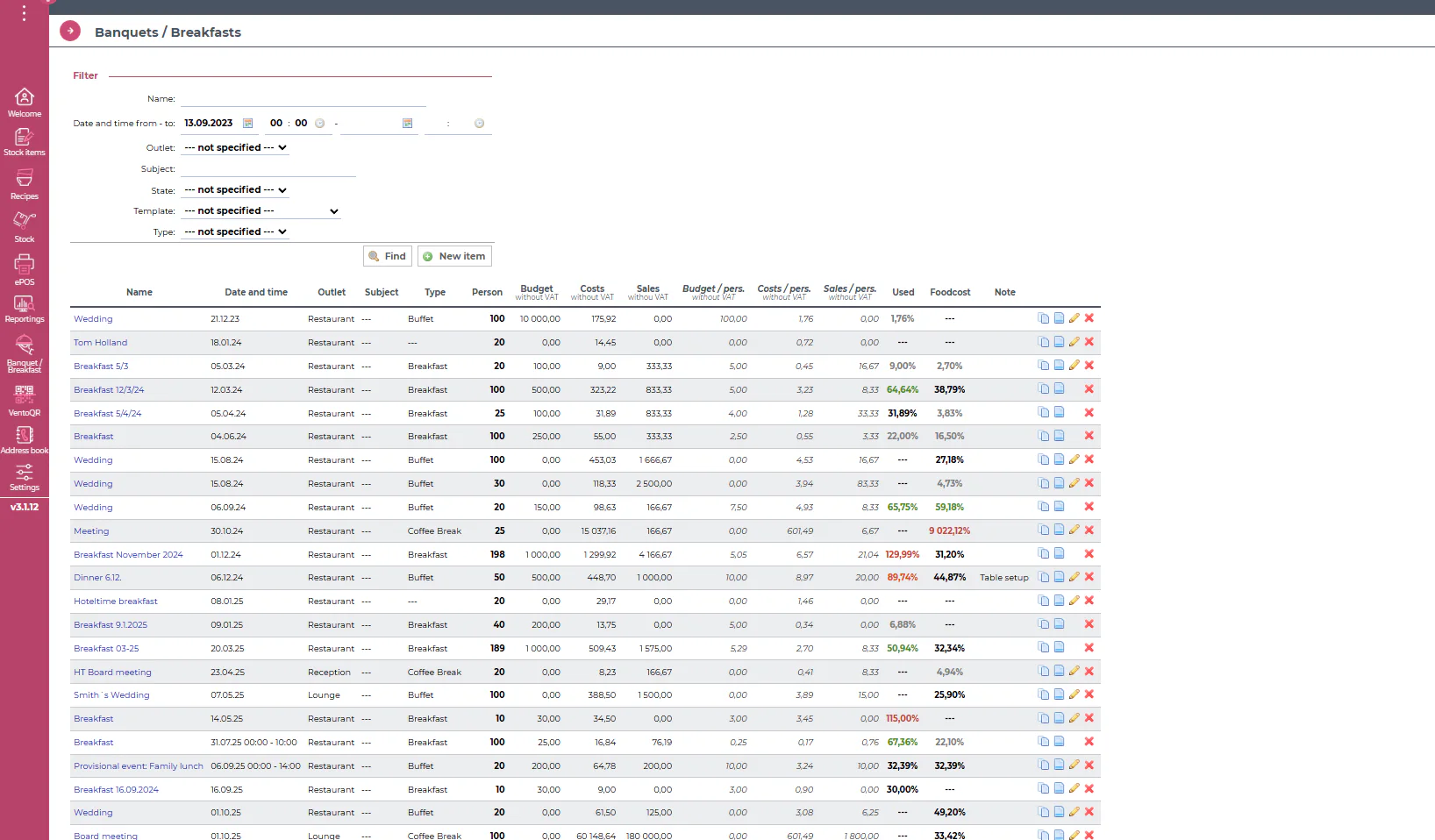
Task: Open the Stock module icon
Action: (25, 227)
